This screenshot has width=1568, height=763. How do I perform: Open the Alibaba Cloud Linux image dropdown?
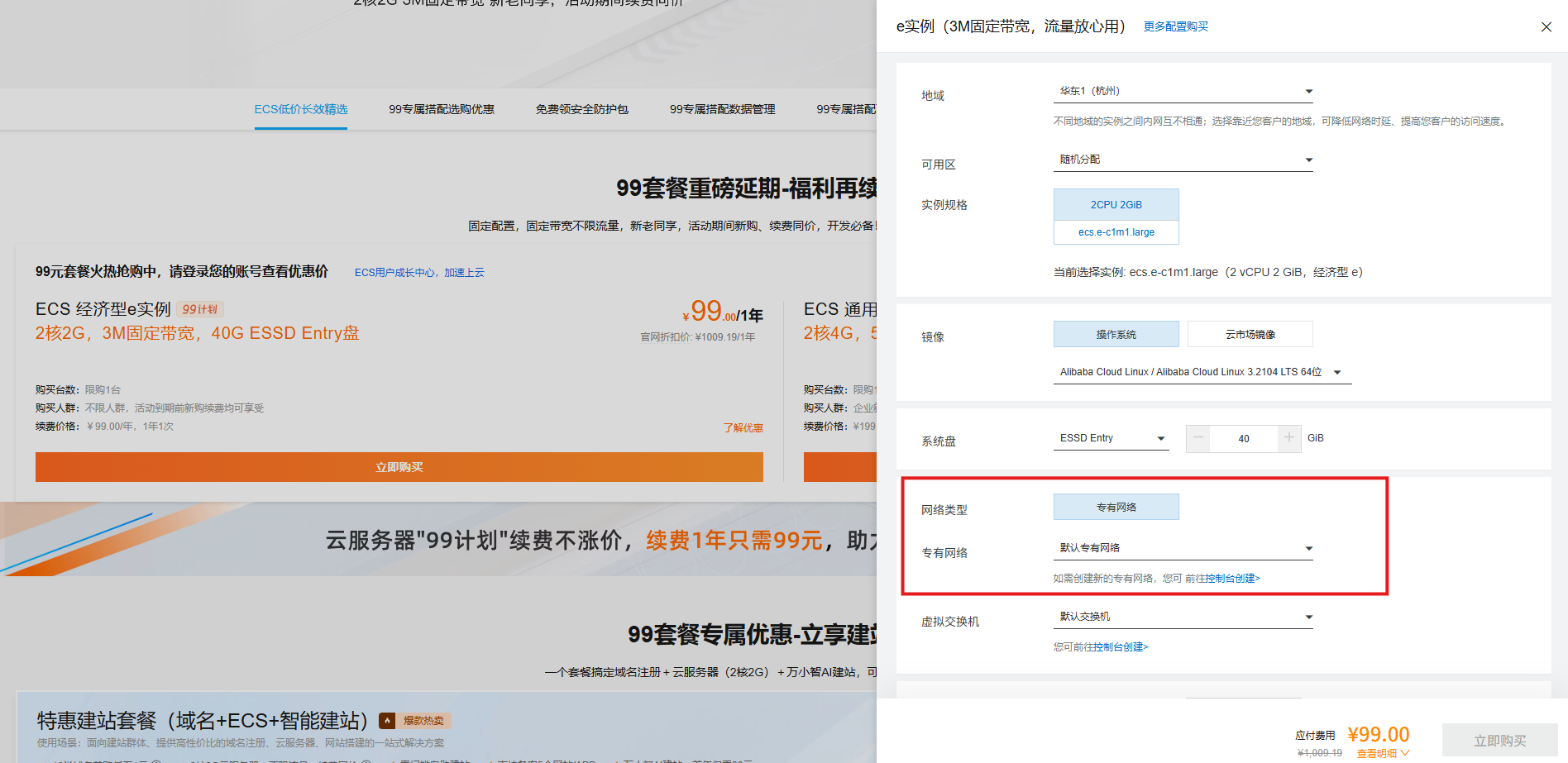(x=1202, y=372)
